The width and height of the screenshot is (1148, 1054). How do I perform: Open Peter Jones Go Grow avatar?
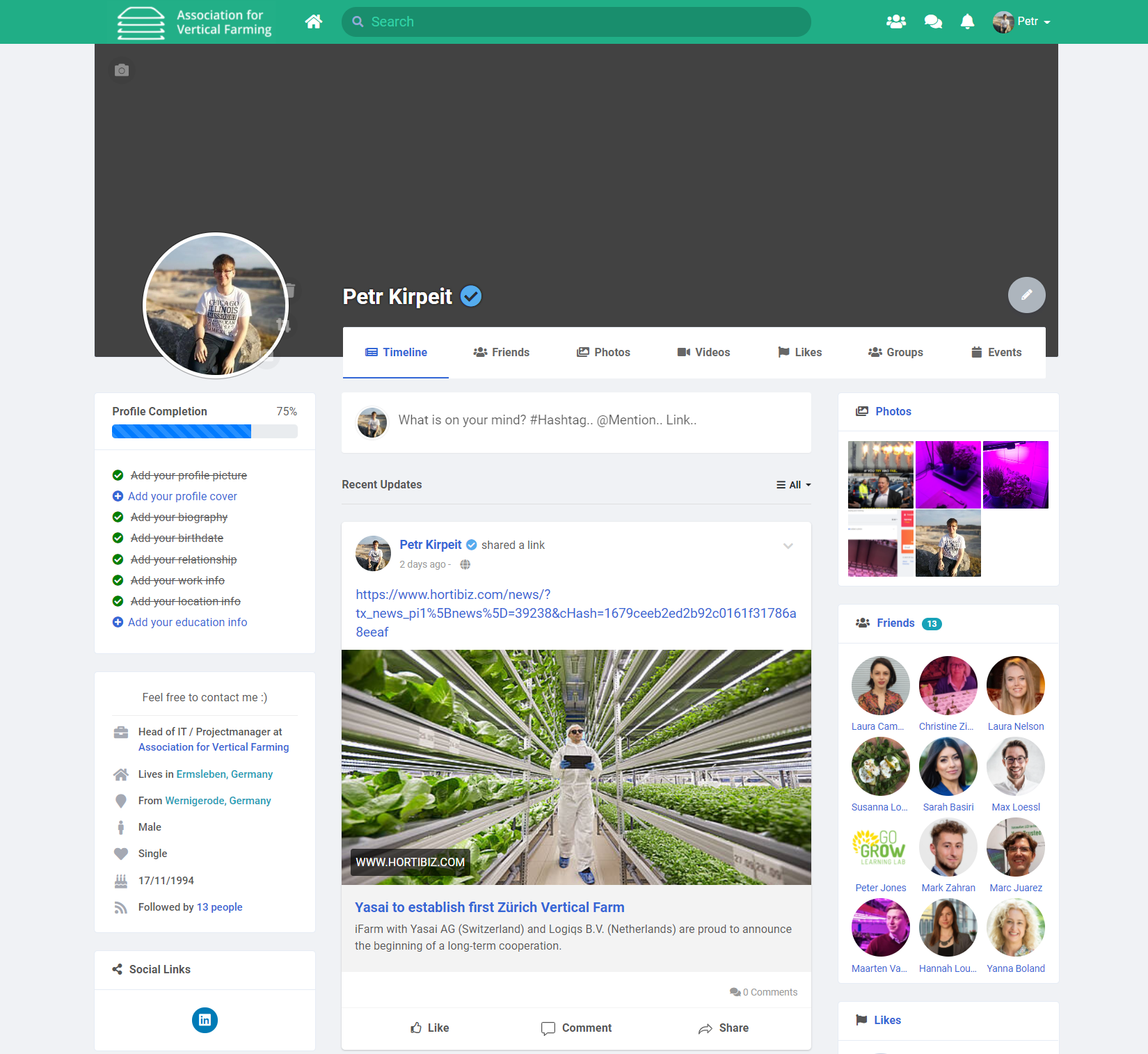(881, 847)
